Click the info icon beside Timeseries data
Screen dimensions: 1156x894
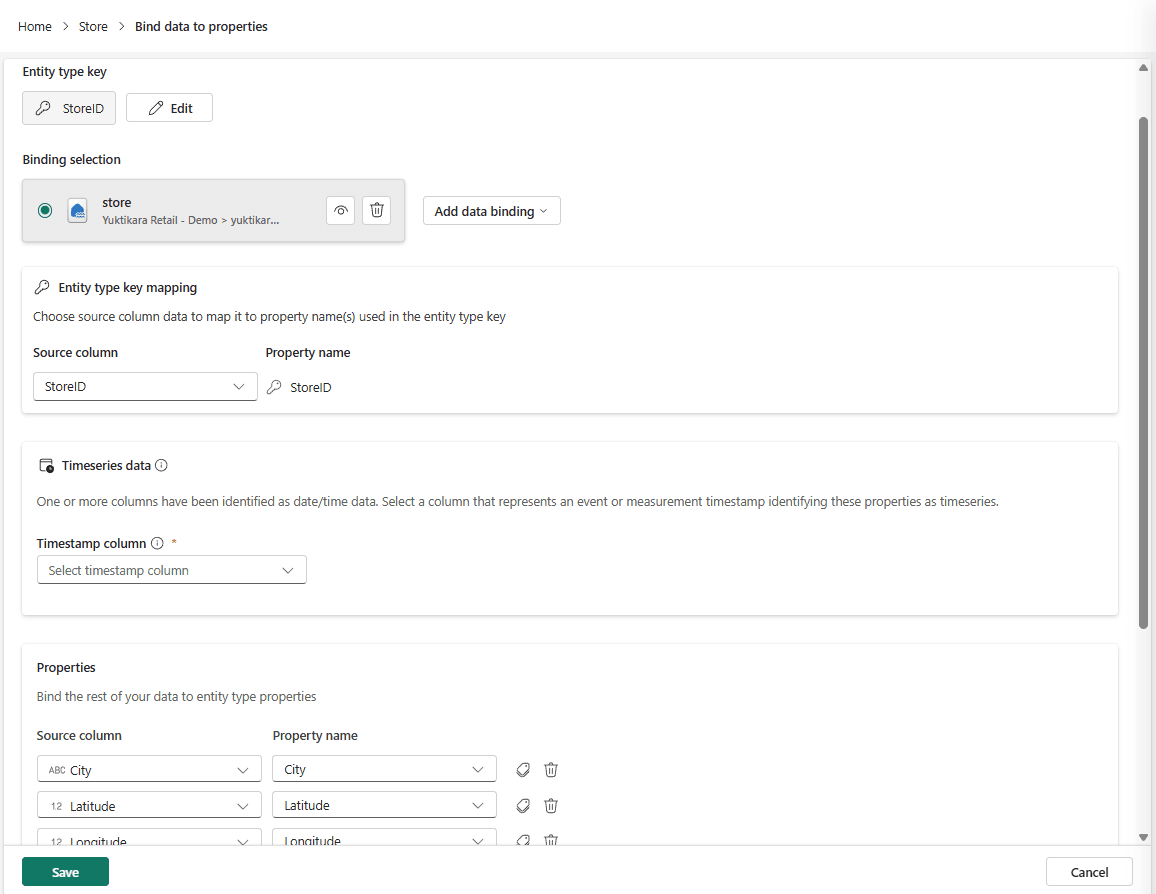[161, 466]
